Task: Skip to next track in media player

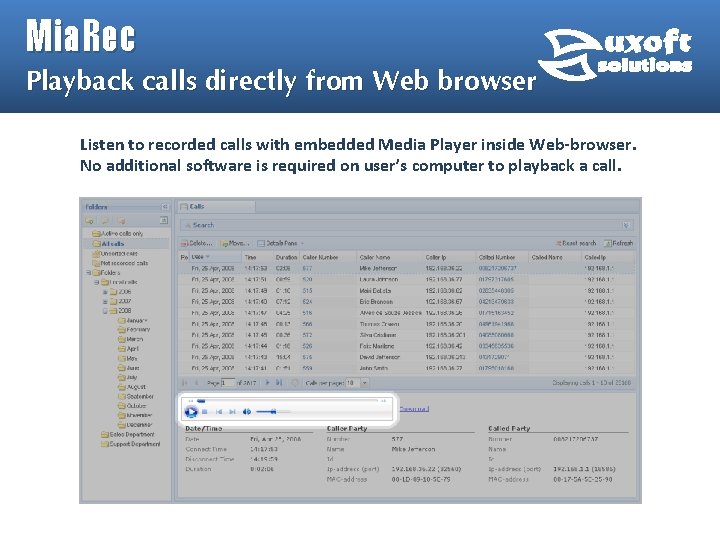Action: tap(232, 412)
